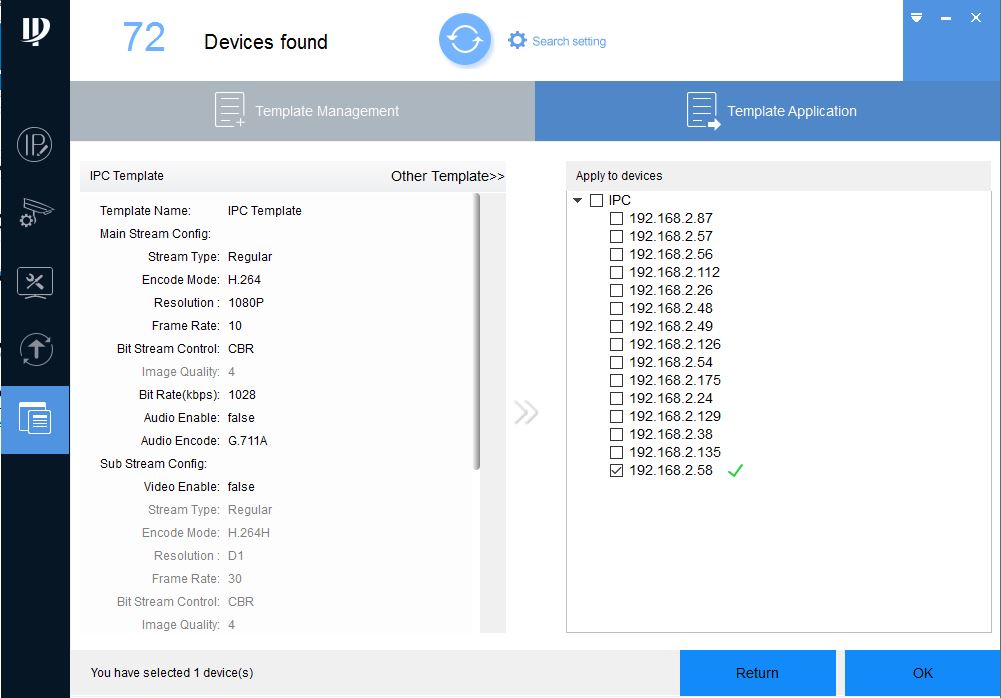Open Search setting gear icon
The width and height of the screenshot is (1001, 698).
[517, 41]
